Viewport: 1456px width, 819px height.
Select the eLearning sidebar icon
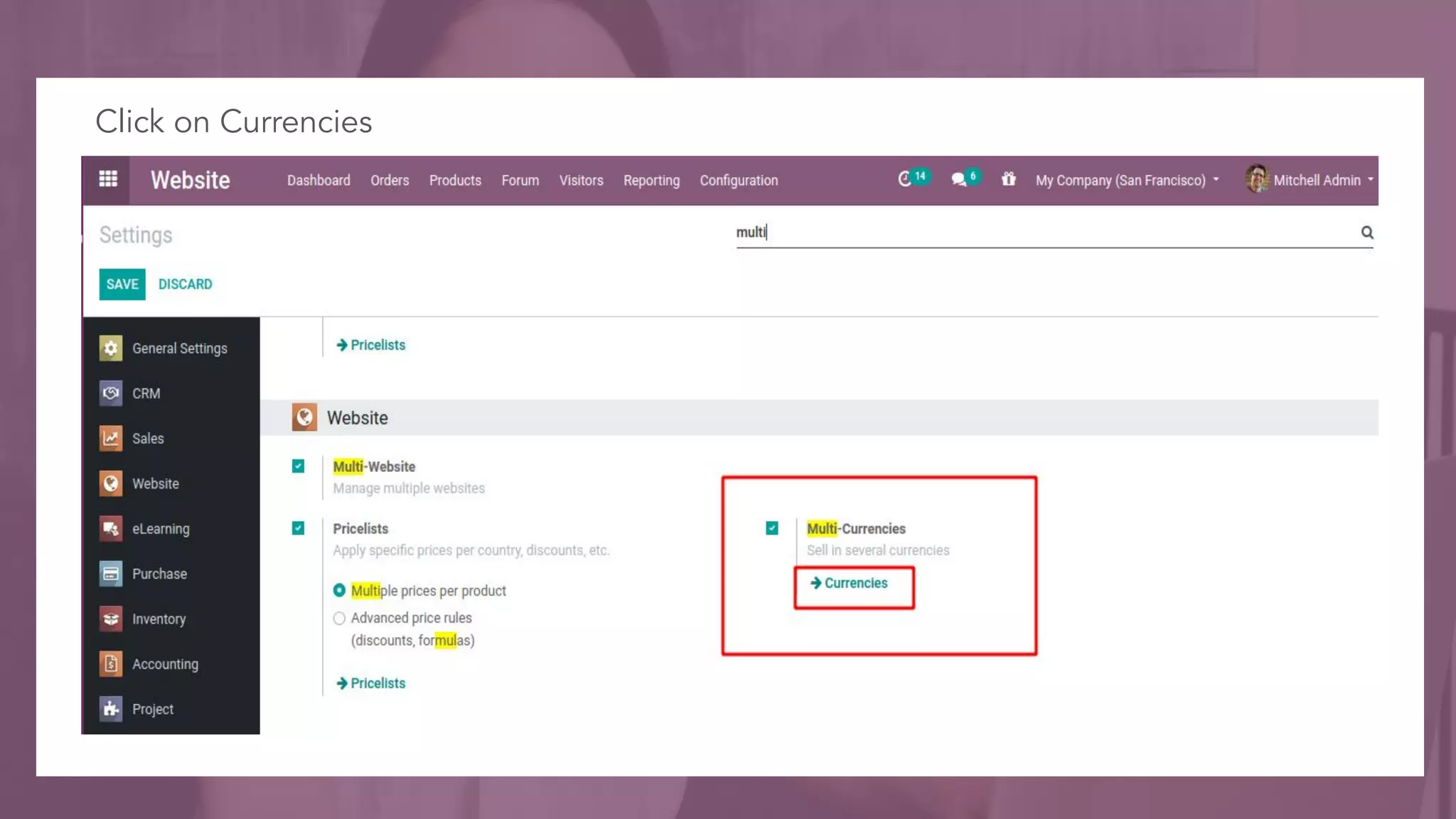coord(111,528)
